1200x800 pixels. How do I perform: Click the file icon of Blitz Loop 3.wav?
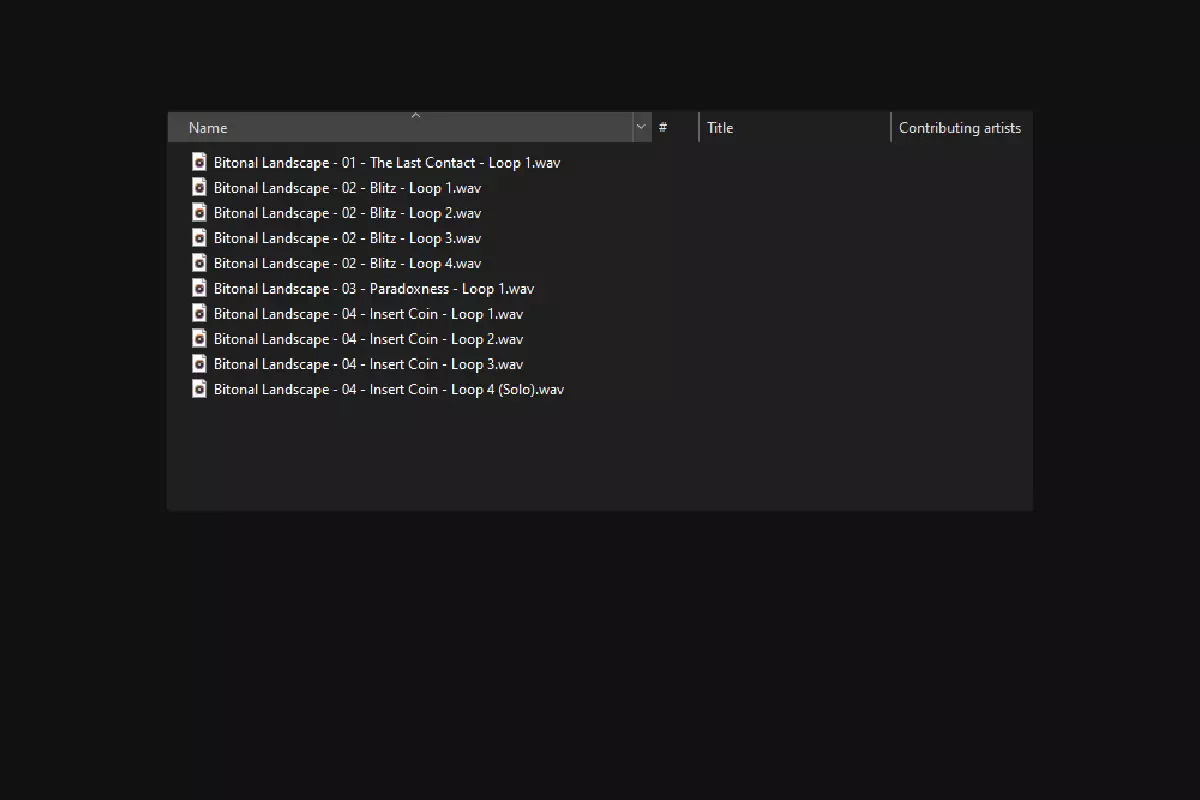tap(199, 237)
